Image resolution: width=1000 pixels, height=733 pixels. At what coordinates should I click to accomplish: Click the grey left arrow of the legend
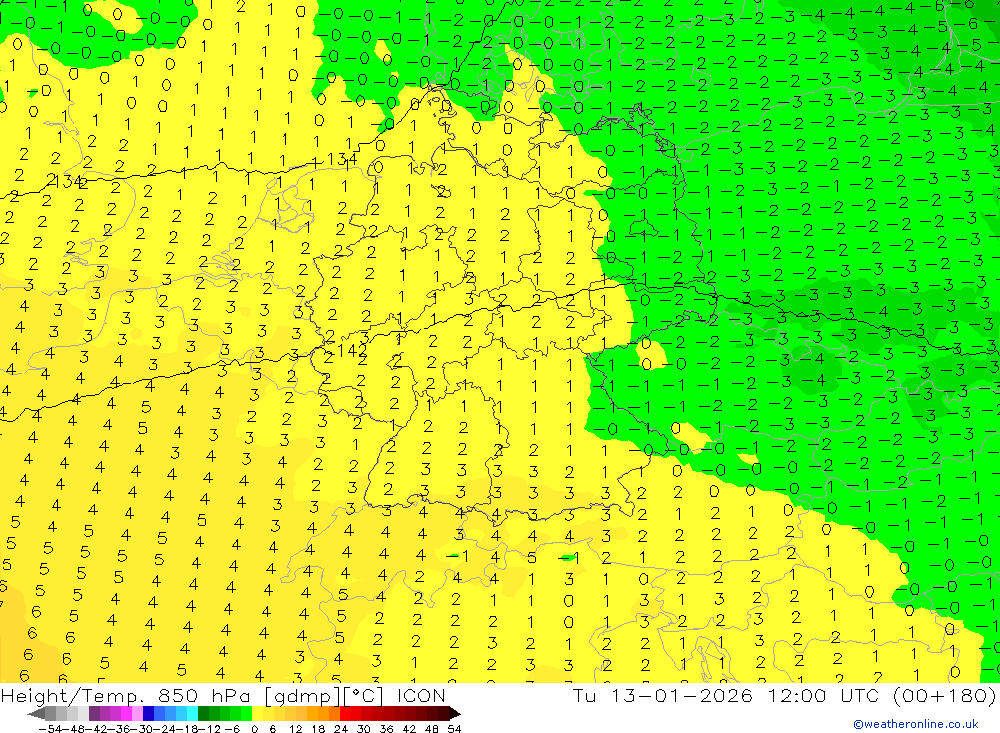tap(37, 713)
